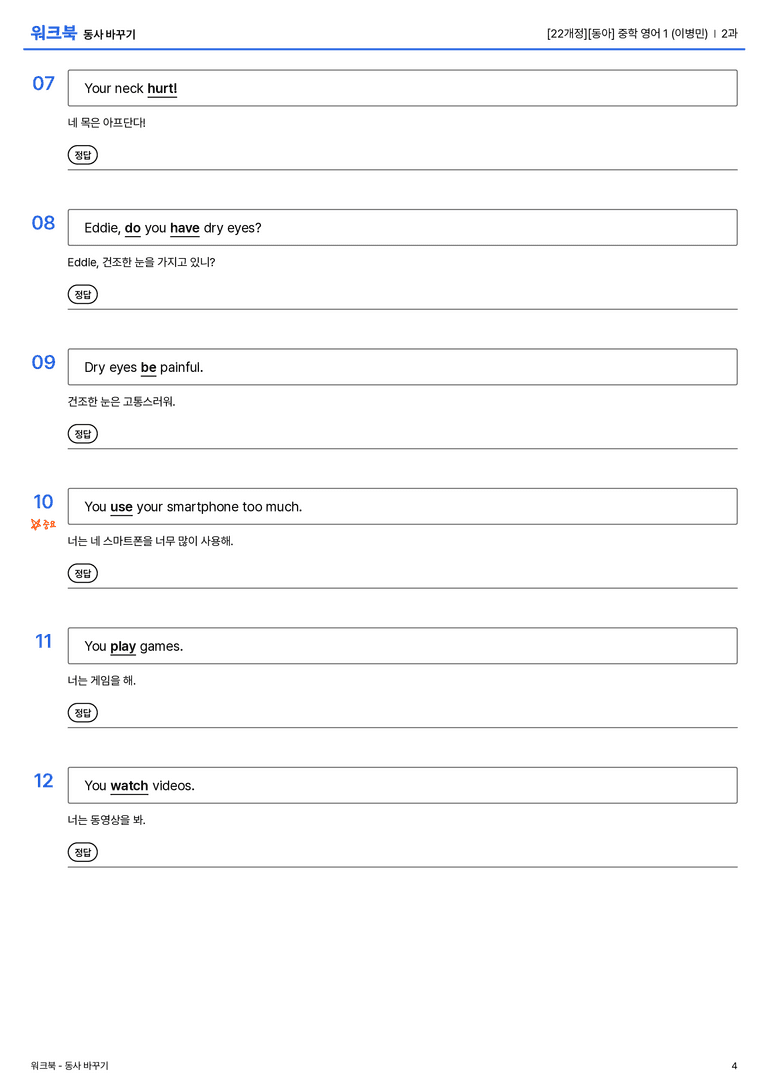Click the red 중요 star icon
The height and width of the screenshot is (1087, 768).
click(x=36, y=524)
